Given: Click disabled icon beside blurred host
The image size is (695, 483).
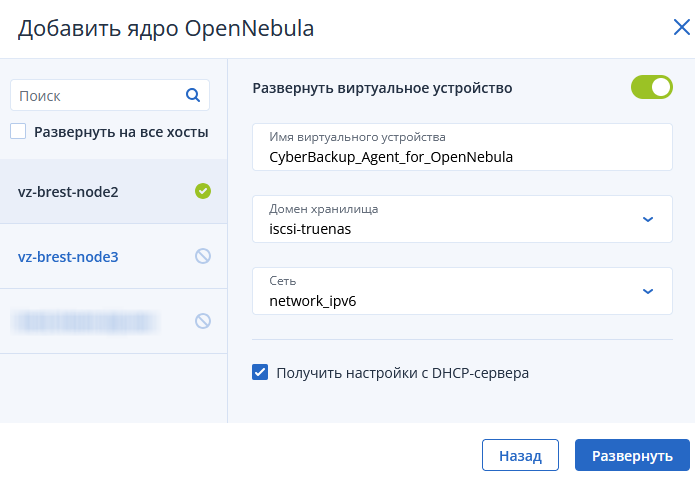Looking at the screenshot, I should tap(203, 321).
